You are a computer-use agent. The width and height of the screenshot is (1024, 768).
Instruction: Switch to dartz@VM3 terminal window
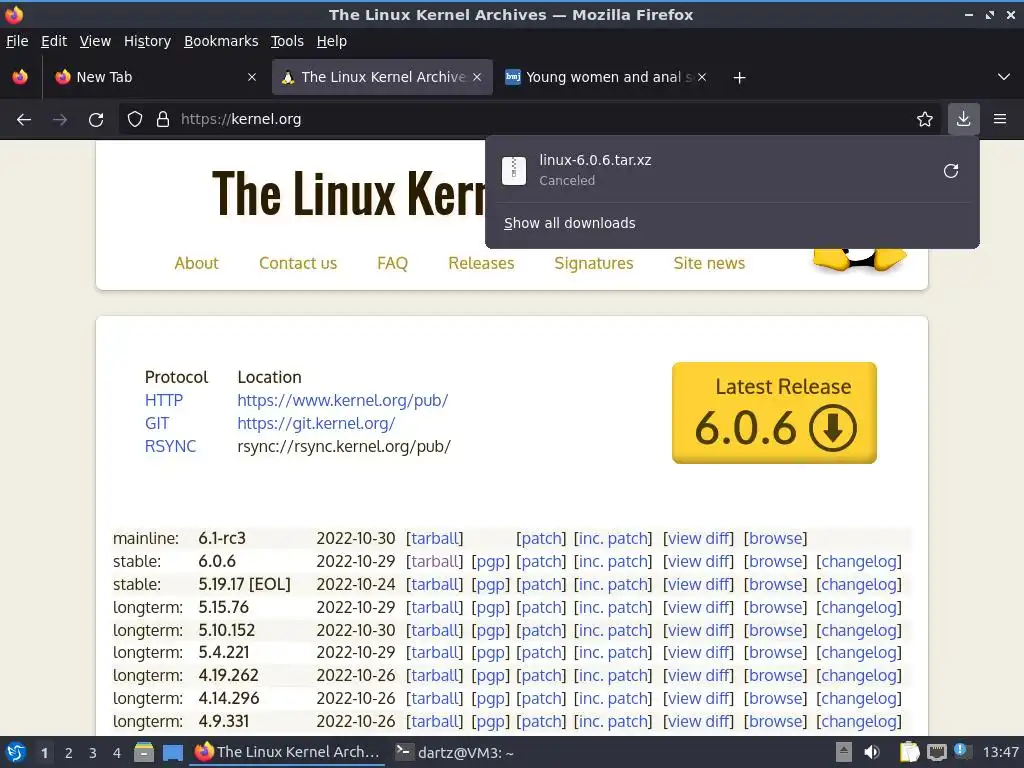(455, 753)
